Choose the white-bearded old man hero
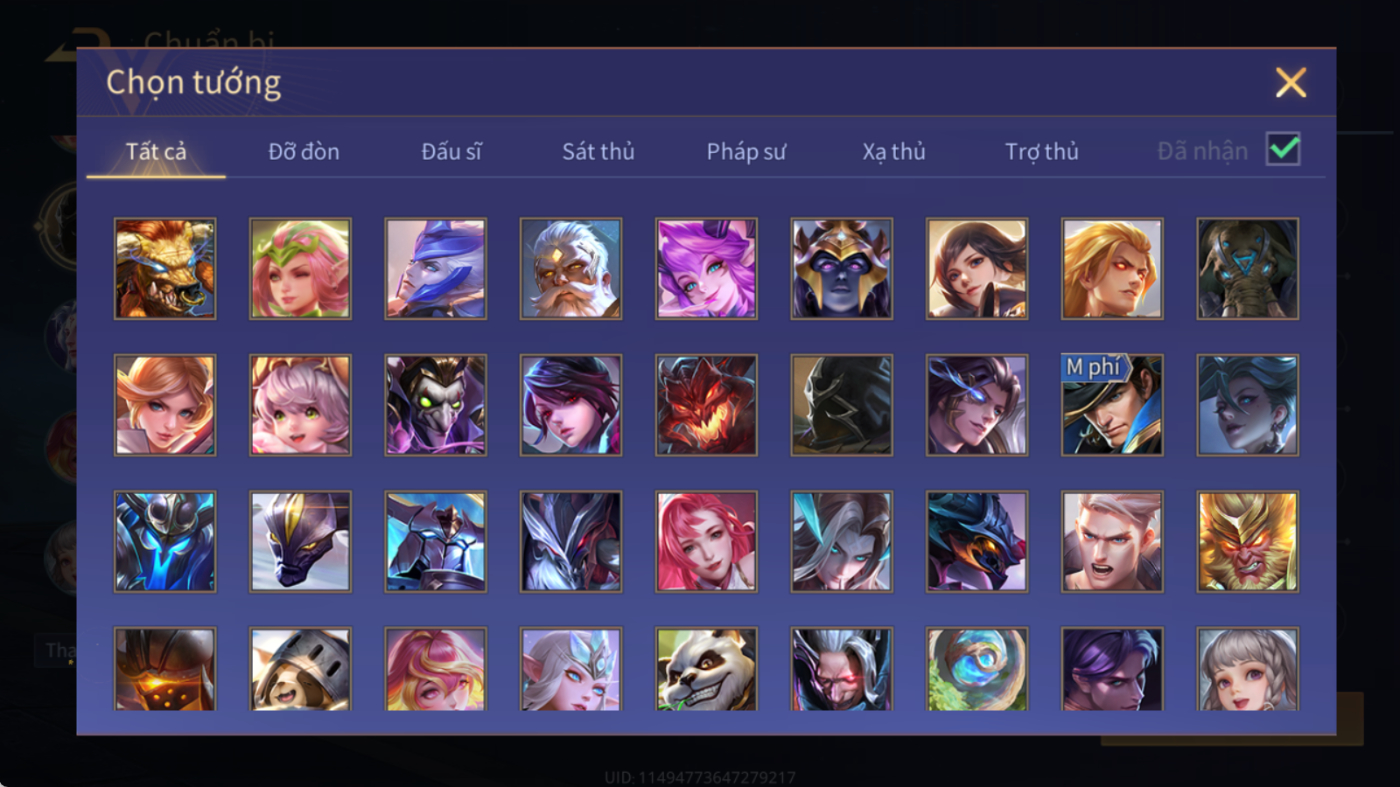 (571, 269)
